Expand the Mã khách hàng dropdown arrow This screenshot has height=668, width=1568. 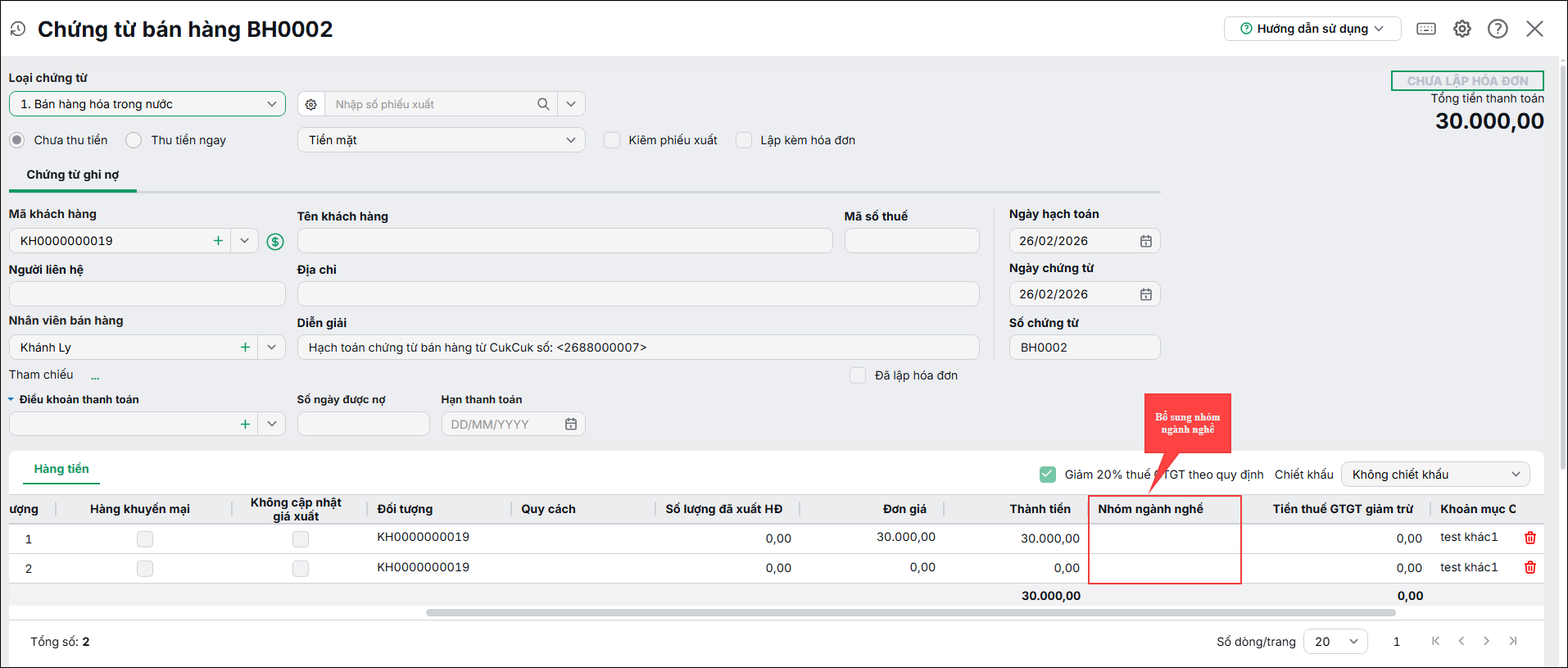click(x=244, y=241)
